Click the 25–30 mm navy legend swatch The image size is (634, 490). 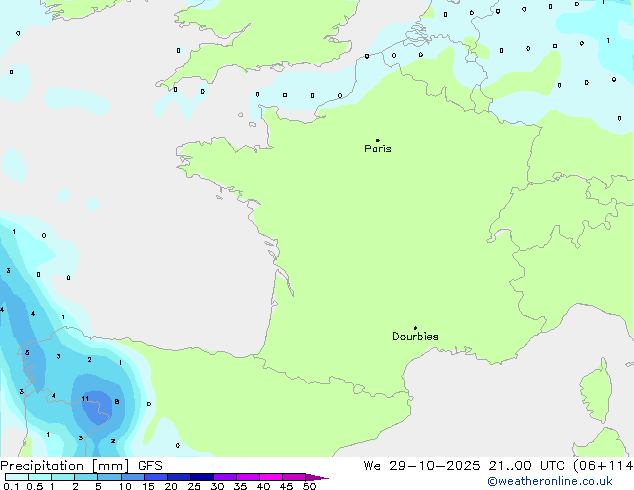[x=201, y=477]
